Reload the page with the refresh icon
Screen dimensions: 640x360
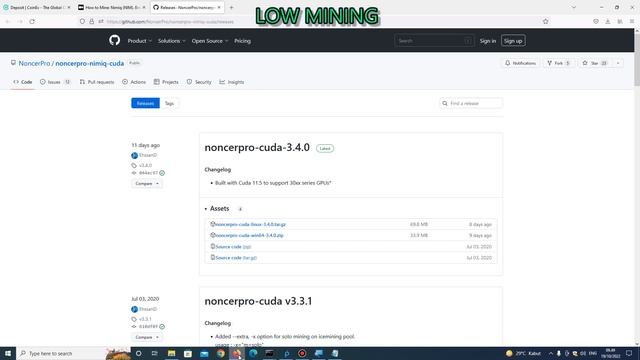tap(32, 22)
